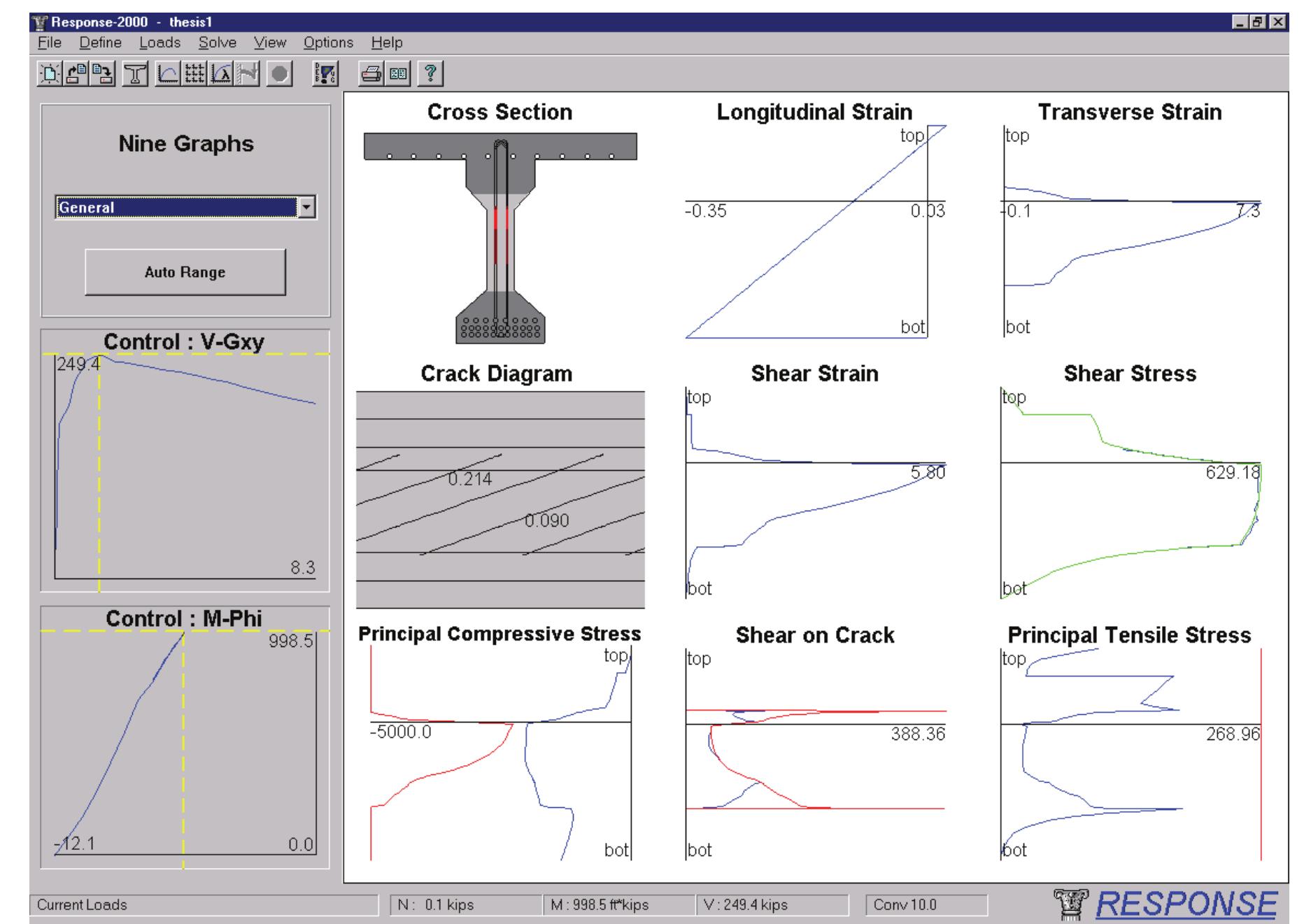Image resolution: width=1311 pixels, height=924 pixels.
Task: Click the 268.96 tensile stress value
Action: point(1233,734)
